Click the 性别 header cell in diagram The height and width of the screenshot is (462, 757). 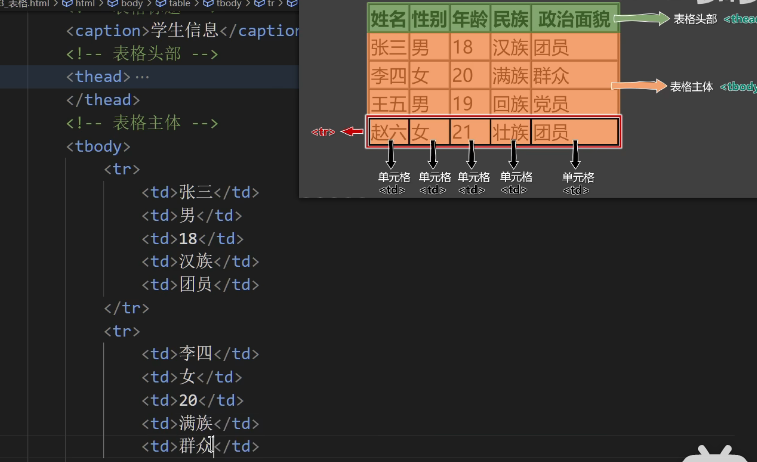[429, 19]
